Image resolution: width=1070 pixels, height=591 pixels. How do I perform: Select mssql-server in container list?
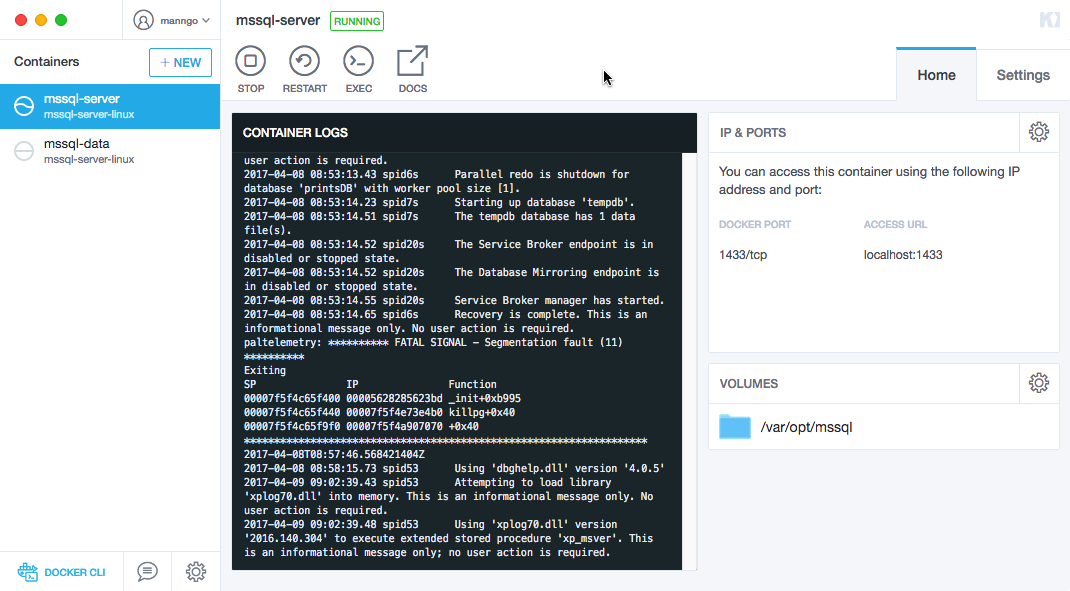pyautogui.click(x=110, y=106)
